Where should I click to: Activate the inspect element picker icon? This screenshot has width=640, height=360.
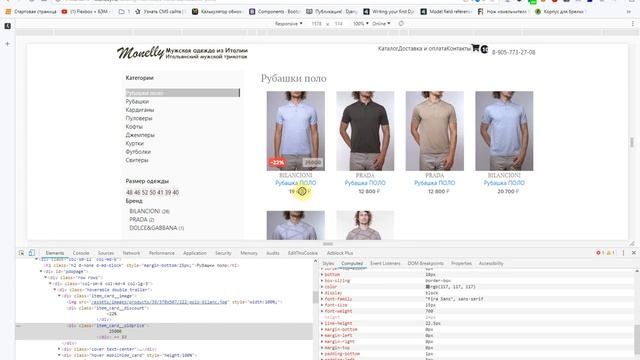(x=21, y=253)
